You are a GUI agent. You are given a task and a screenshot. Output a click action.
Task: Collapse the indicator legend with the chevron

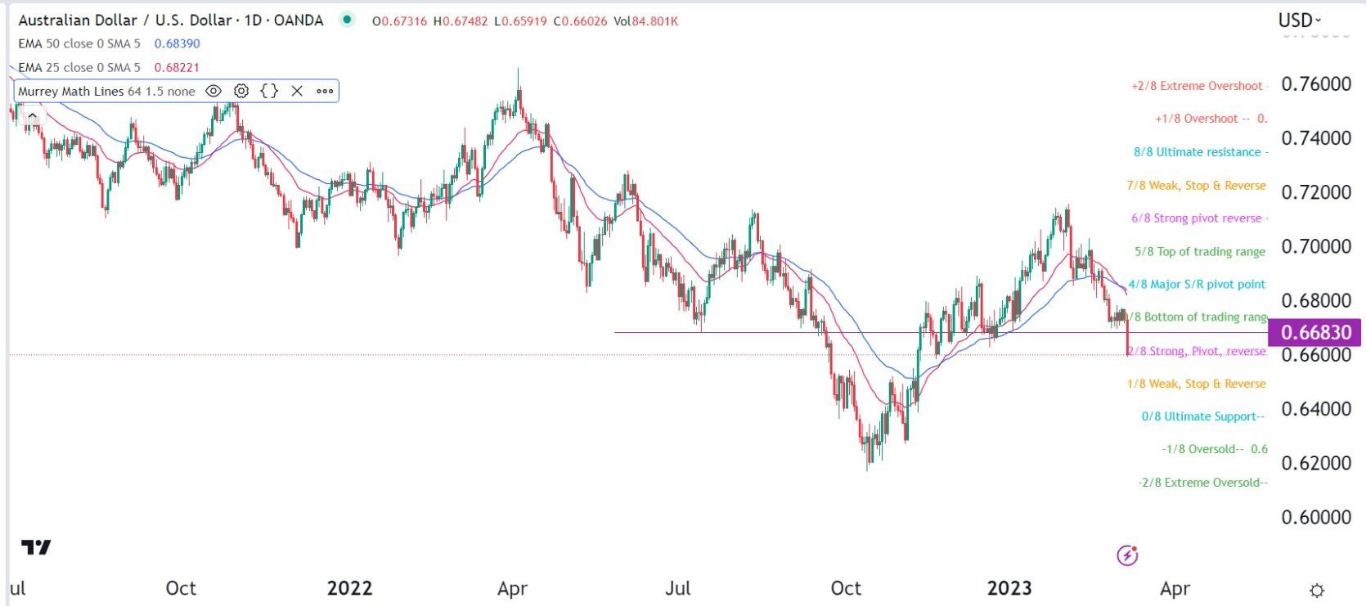click(32, 117)
